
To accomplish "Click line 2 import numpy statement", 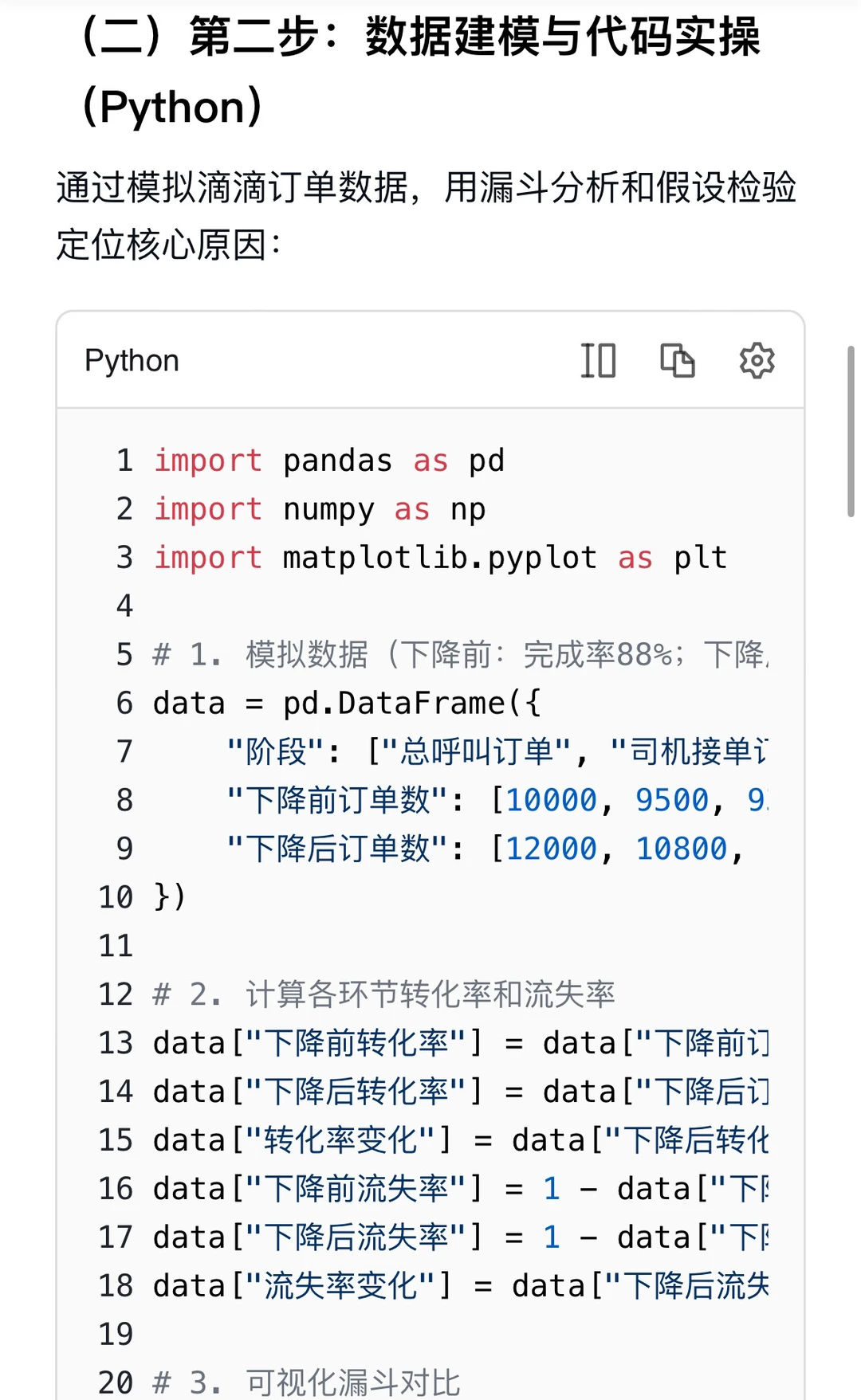I will click(x=320, y=509).
